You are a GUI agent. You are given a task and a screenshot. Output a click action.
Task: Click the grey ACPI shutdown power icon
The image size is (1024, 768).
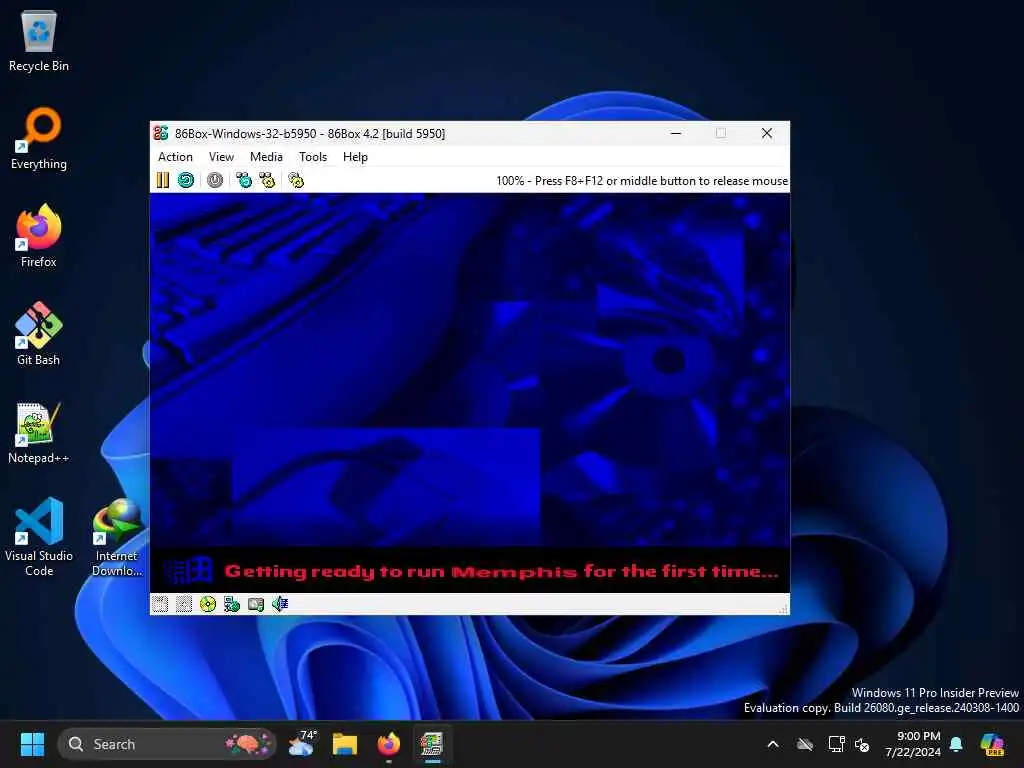point(215,180)
